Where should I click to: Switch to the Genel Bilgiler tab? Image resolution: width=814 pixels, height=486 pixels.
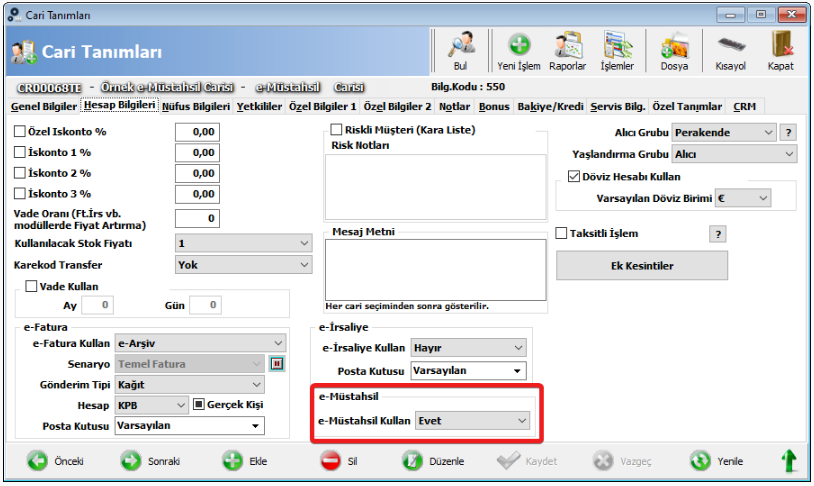pyautogui.click(x=44, y=106)
